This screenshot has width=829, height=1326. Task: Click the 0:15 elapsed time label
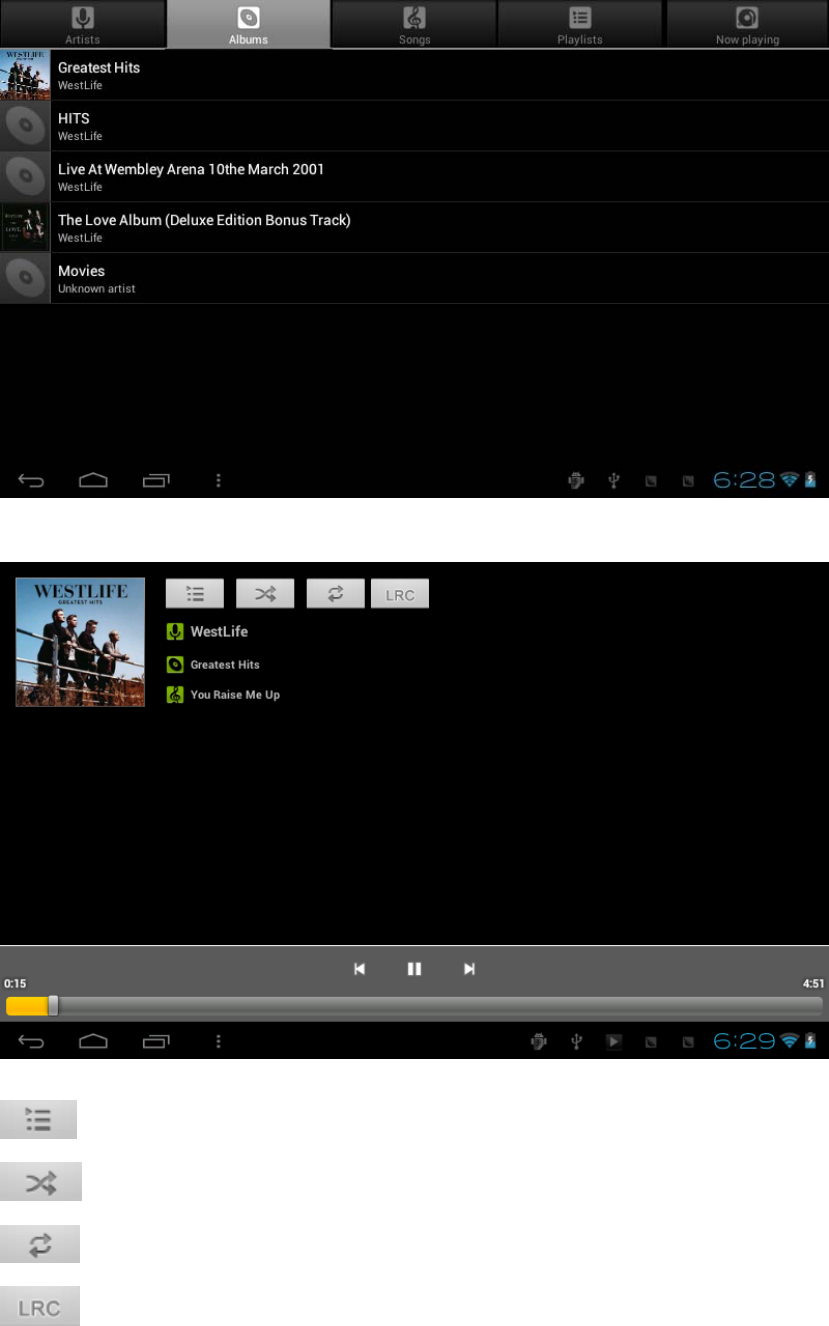pos(14,984)
